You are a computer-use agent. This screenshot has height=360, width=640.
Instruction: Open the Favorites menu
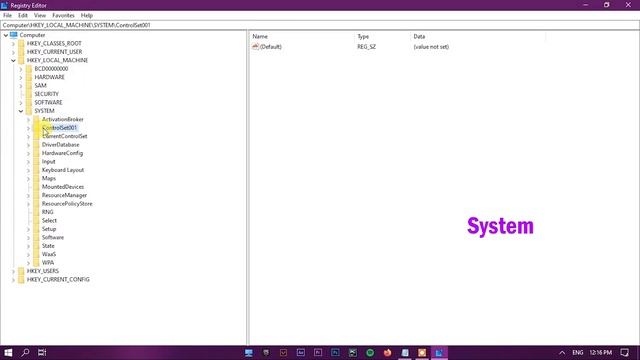pos(63,15)
